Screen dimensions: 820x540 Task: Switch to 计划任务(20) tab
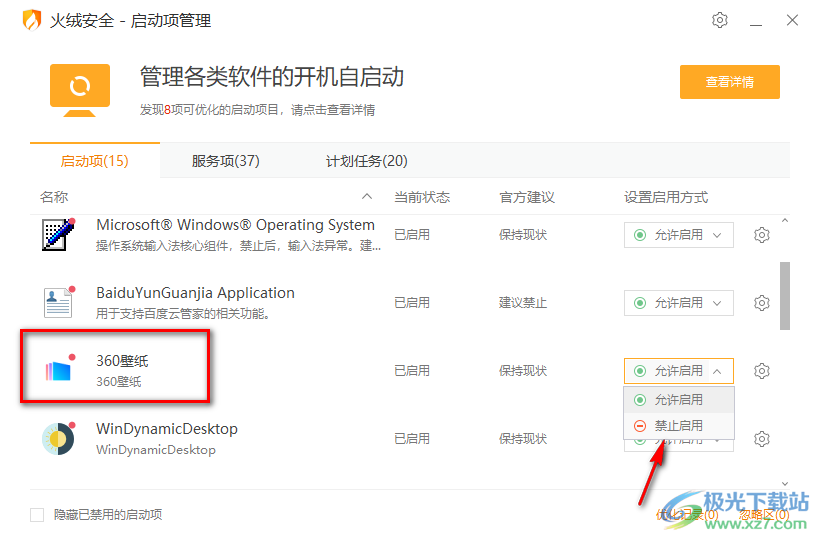(367, 160)
